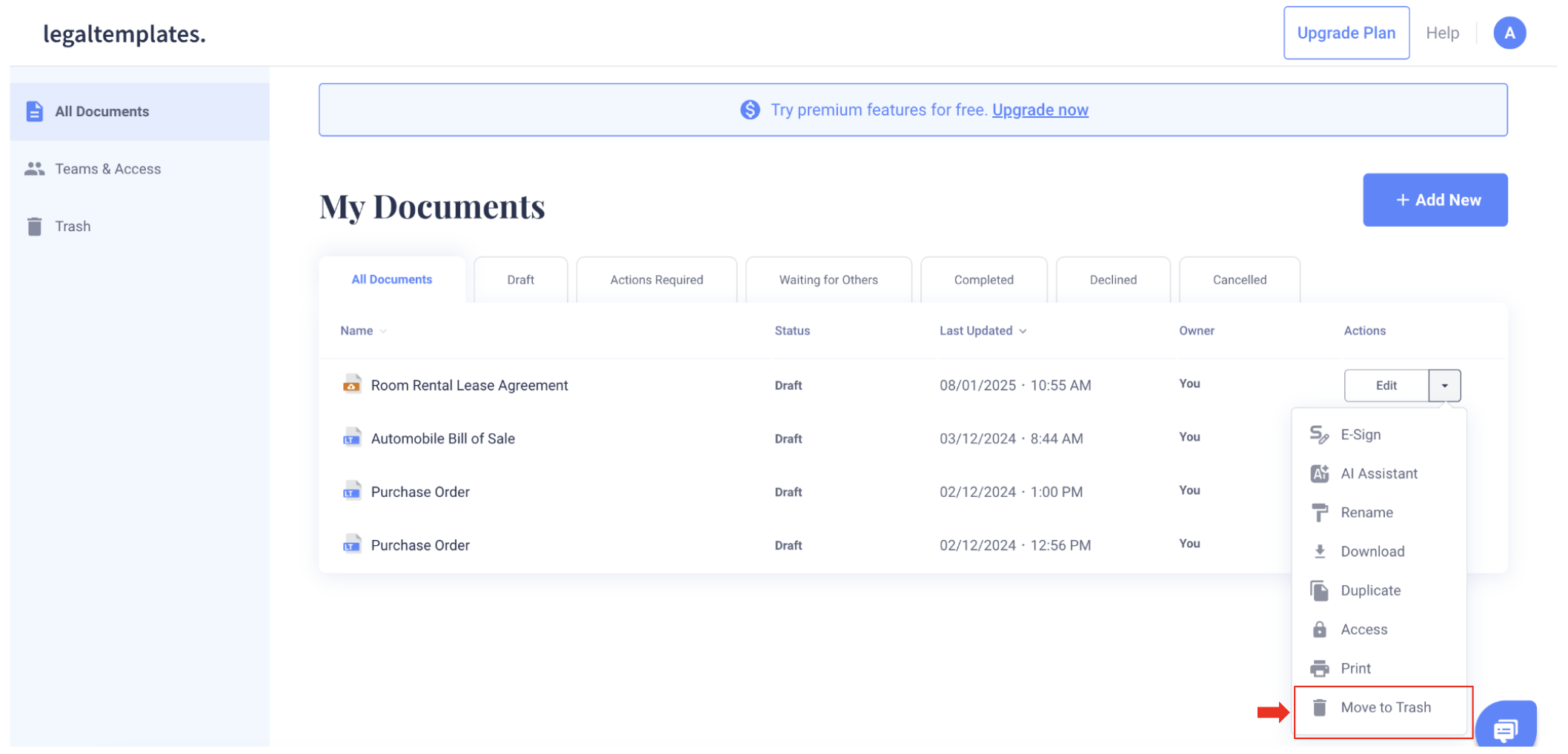
Task: Select All Documents in the sidebar
Action: (140, 111)
